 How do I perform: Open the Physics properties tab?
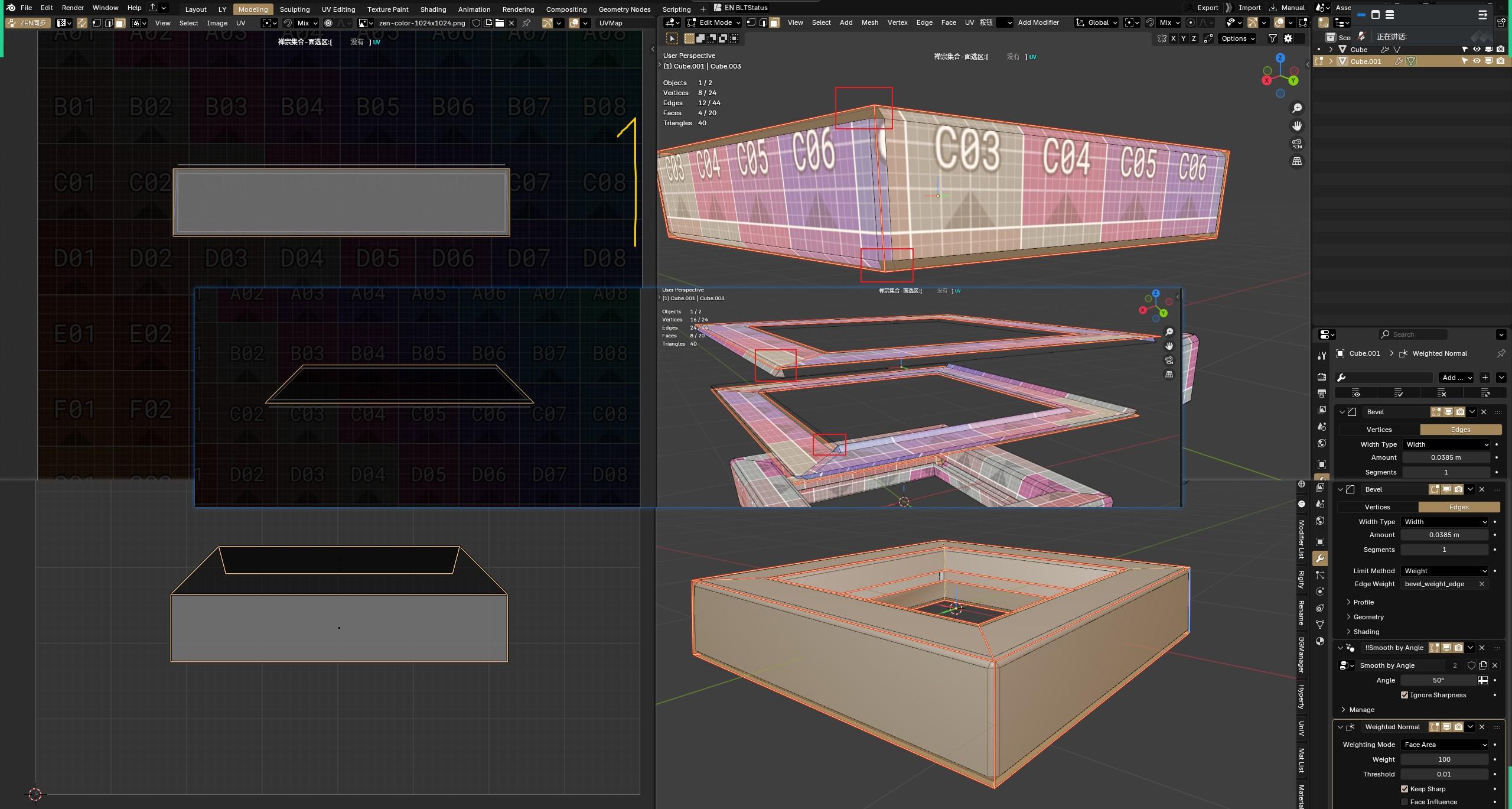1320,592
